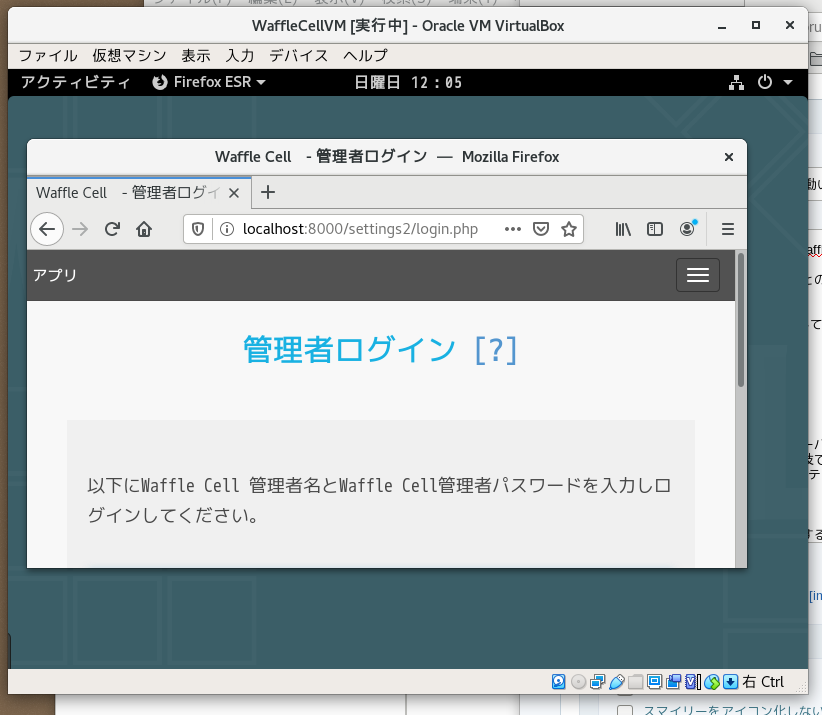Click the login instruction paragraph text
The width and height of the screenshot is (822, 715).
pos(379,500)
